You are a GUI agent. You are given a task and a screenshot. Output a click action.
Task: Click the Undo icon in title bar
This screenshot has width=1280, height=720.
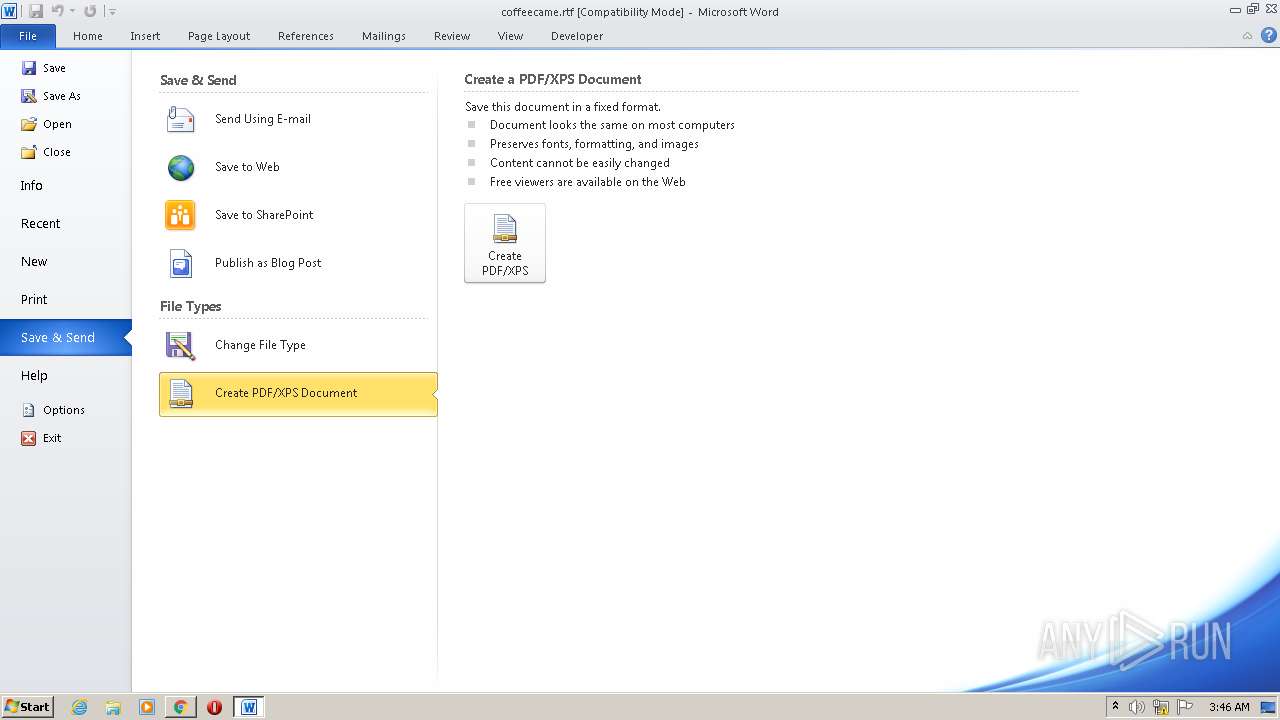(x=57, y=11)
